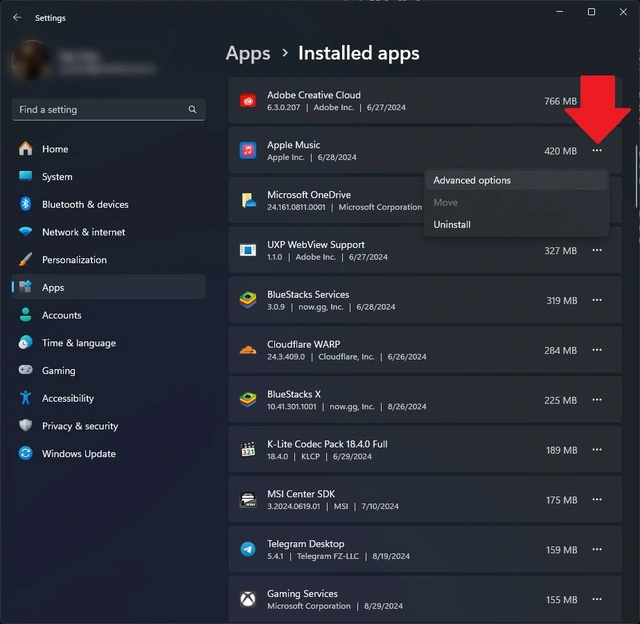Select the K-Lite Codec Pack entry
640x624 pixels.
click(x=425, y=450)
